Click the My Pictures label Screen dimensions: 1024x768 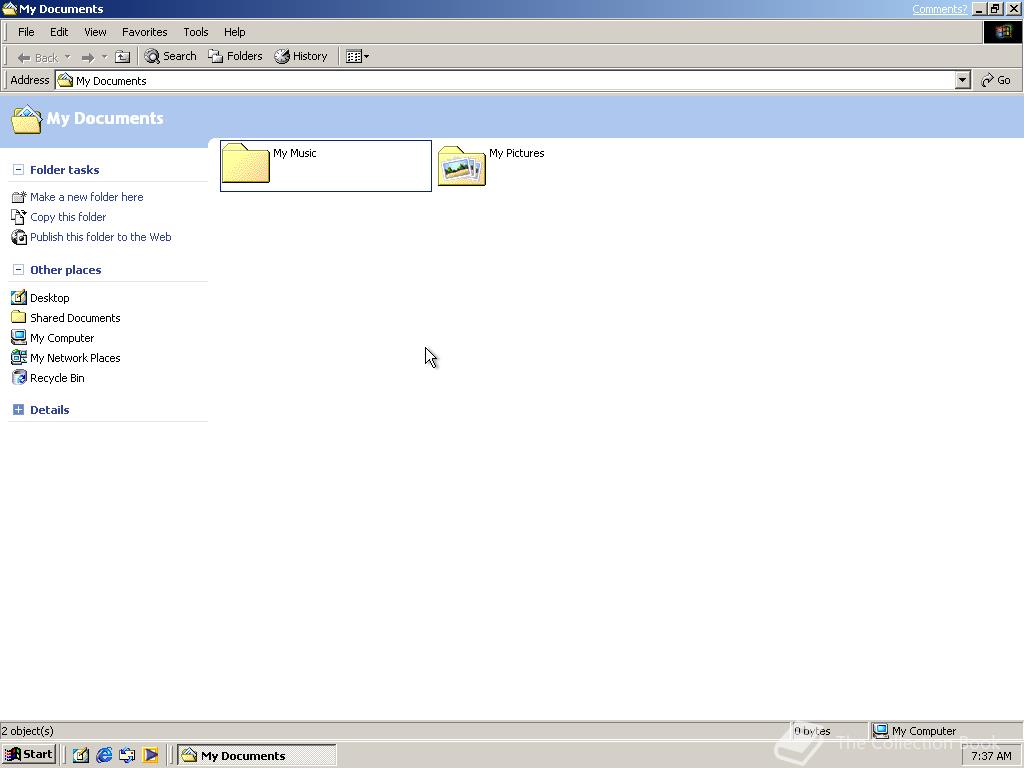coord(517,153)
